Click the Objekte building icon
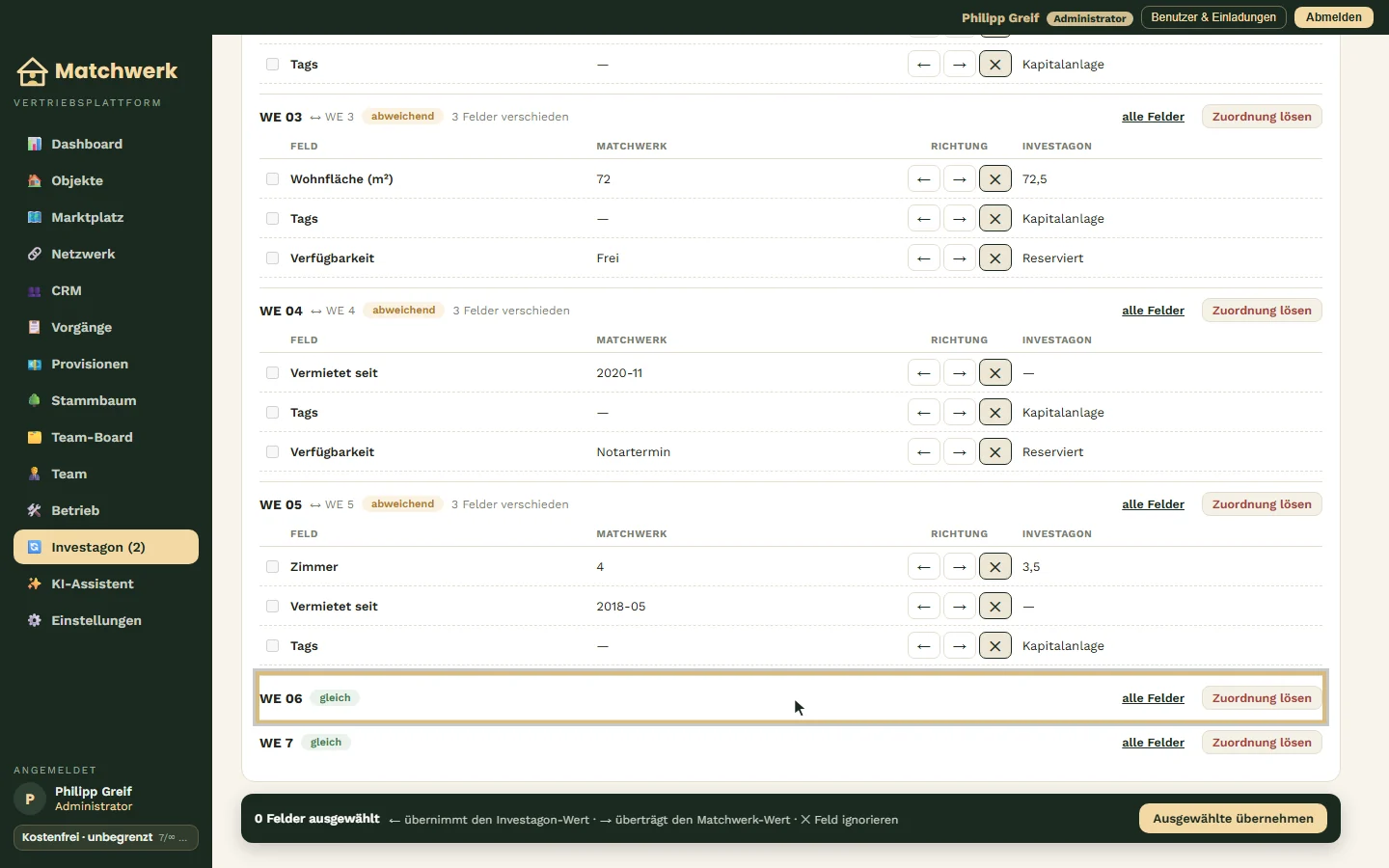Viewport: 1389px width, 868px height. 35,180
